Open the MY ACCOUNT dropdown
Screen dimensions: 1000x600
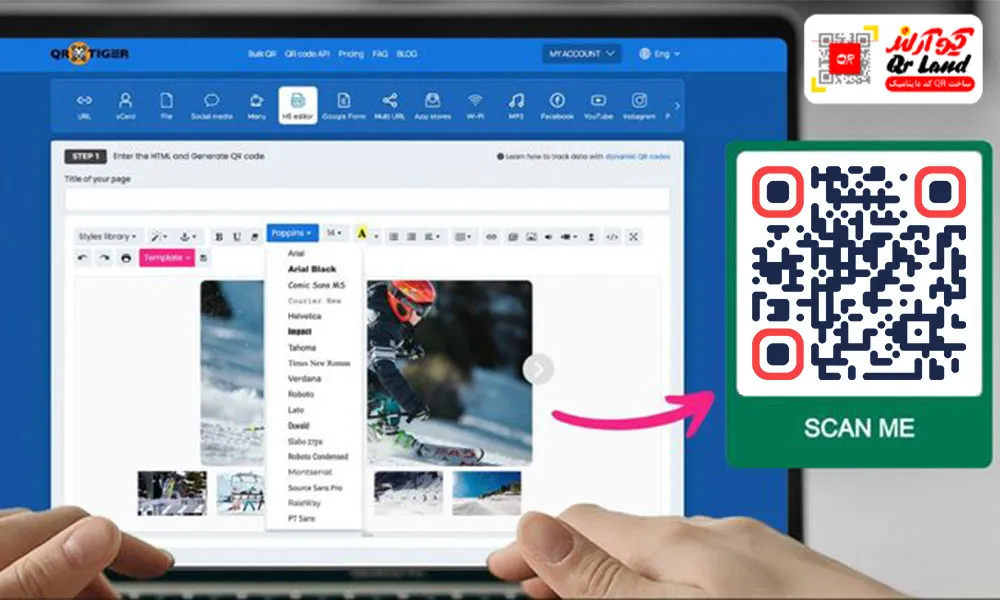tap(582, 54)
